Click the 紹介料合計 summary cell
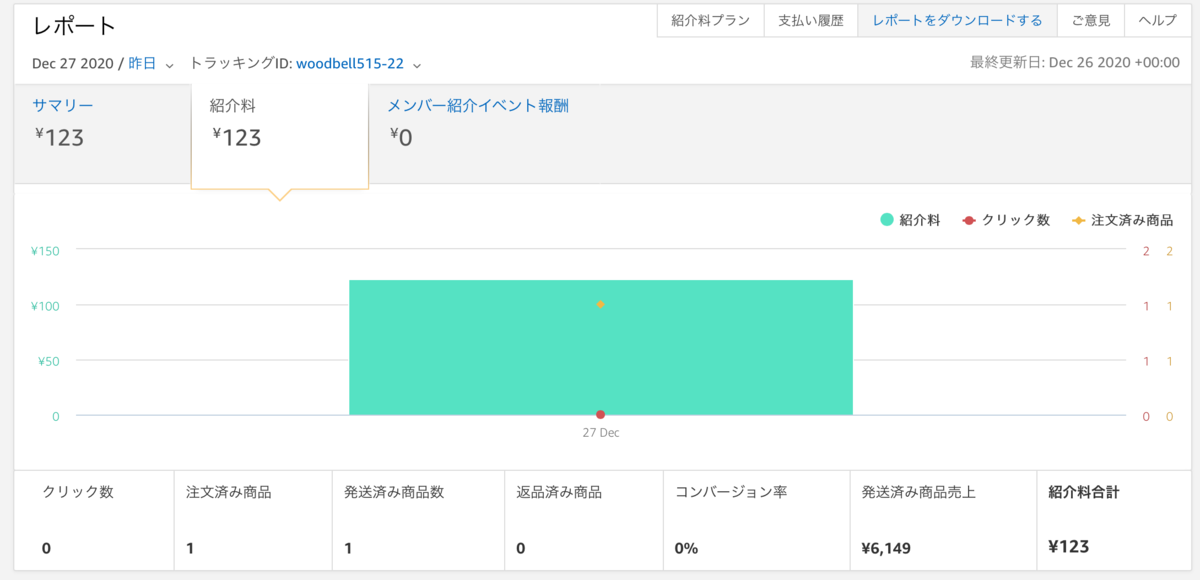Image resolution: width=1200 pixels, height=580 pixels. click(x=1113, y=519)
